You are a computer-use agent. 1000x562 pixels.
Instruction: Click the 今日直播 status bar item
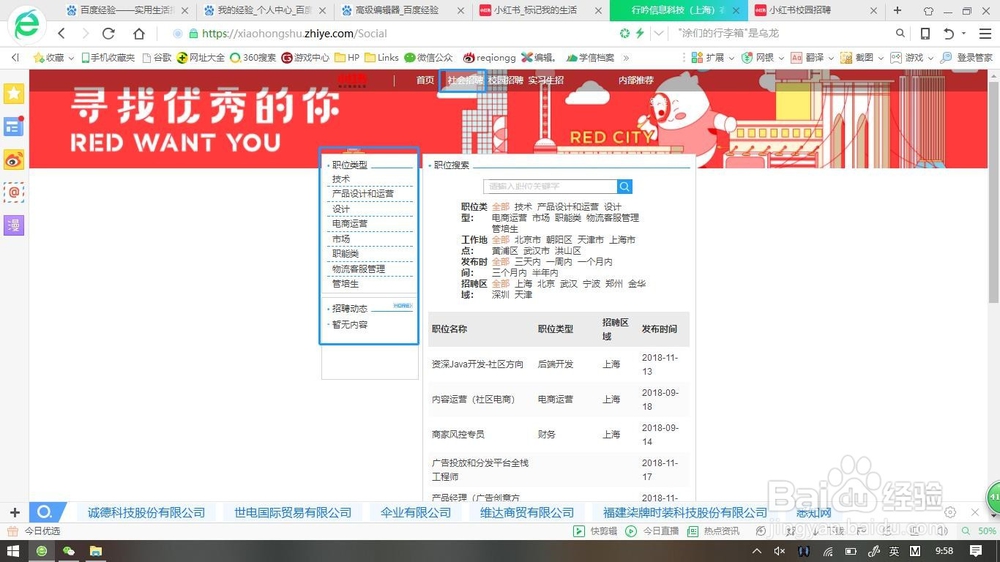coord(652,531)
